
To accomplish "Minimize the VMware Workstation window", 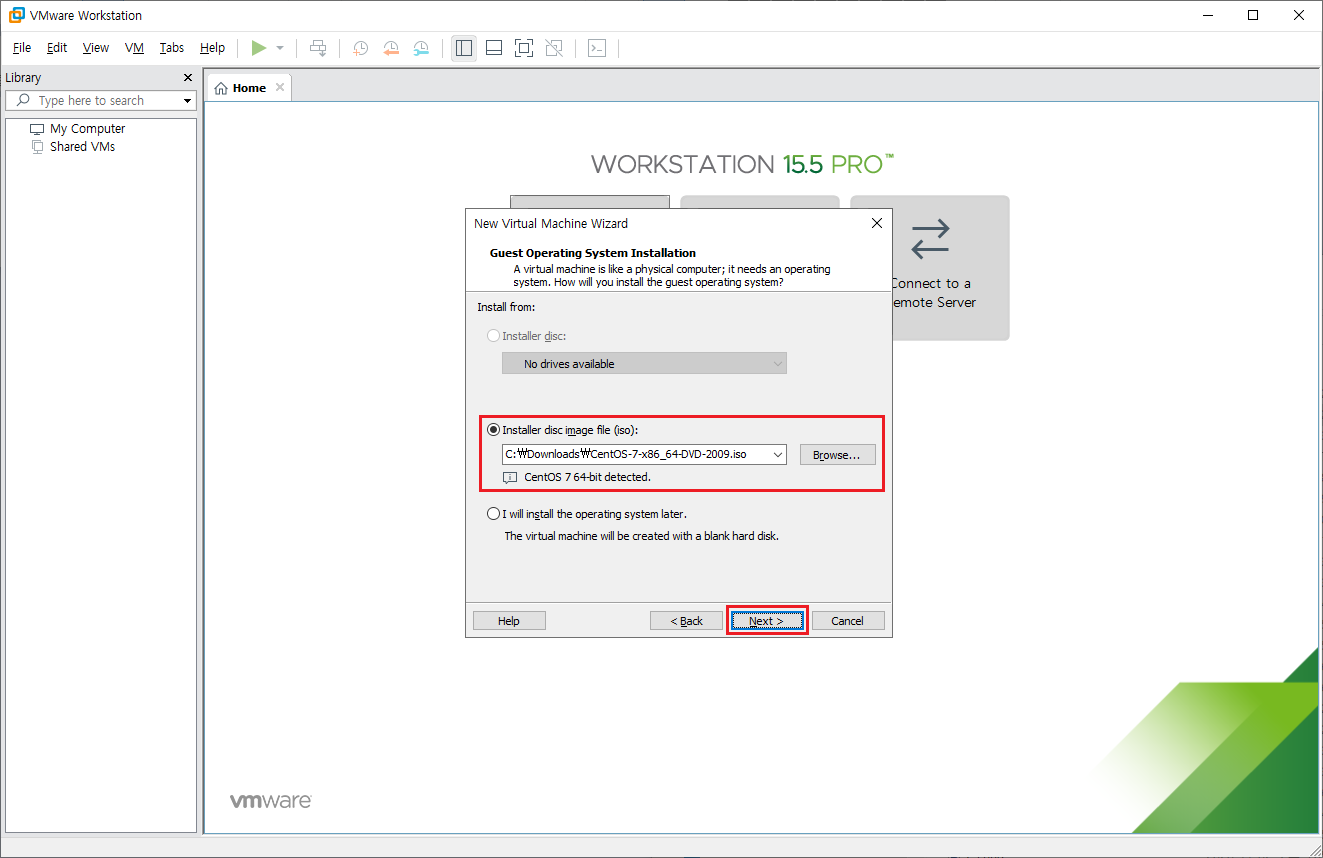I will click(x=1207, y=15).
